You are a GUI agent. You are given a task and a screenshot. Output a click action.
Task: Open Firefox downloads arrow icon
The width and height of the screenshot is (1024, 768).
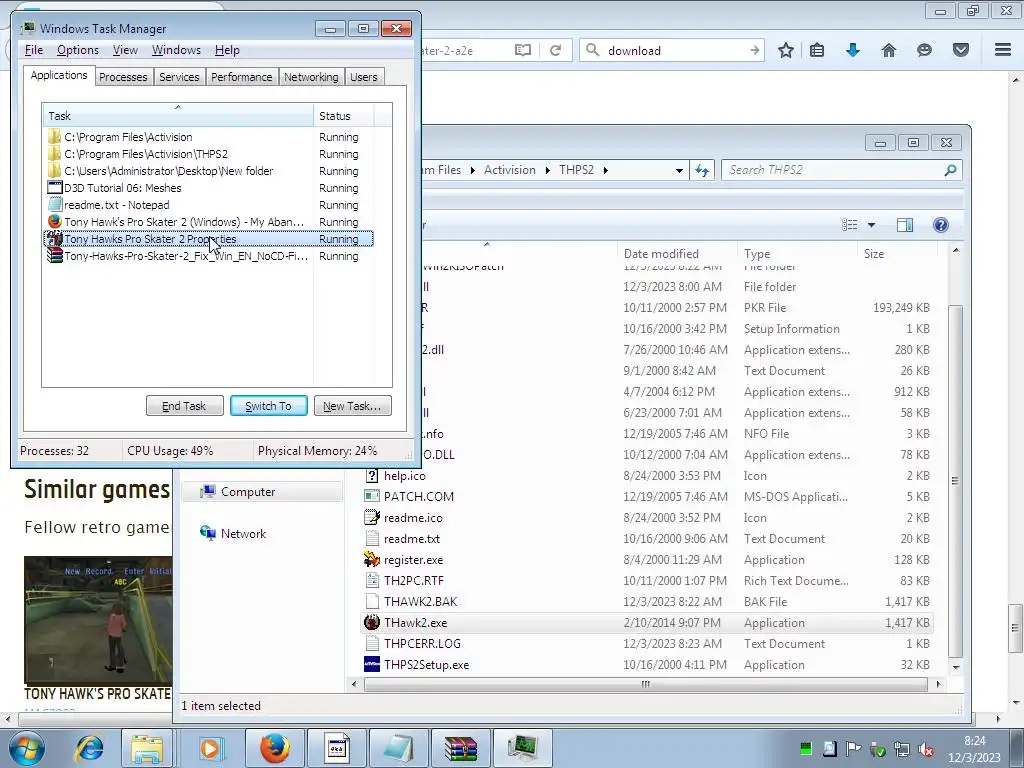pyautogui.click(x=853, y=50)
